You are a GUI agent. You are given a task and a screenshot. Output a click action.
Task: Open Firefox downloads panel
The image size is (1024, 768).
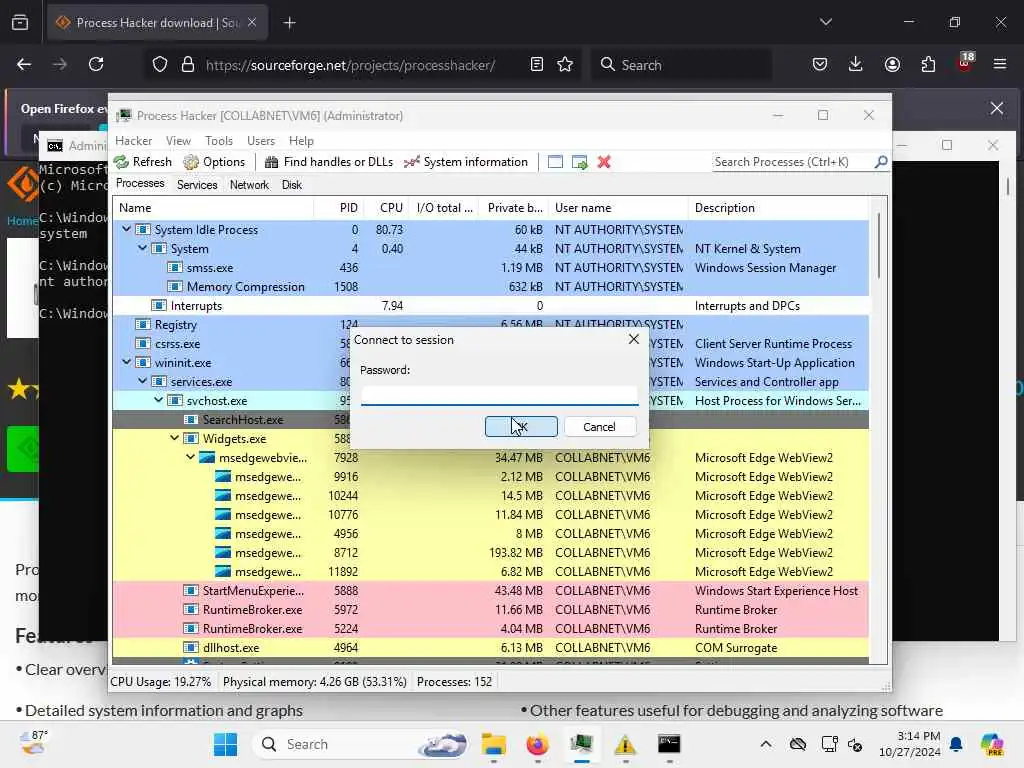tap(856, 64)
